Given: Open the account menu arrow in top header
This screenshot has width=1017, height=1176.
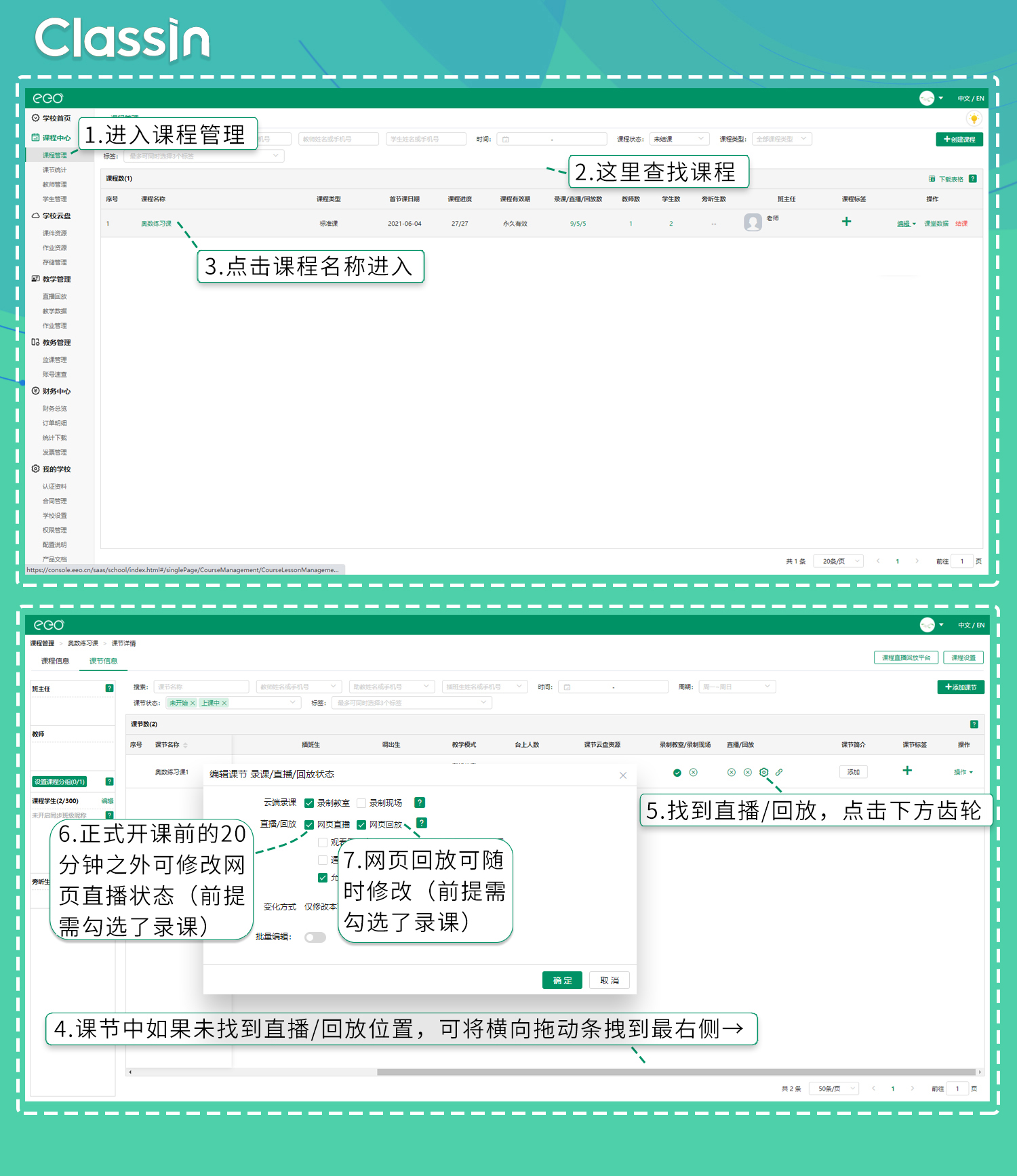Looking at the screenshot, I should coord(941,98).
